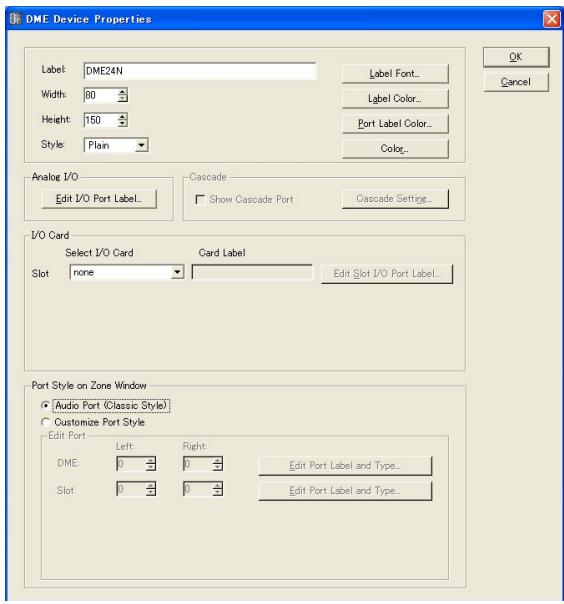This screenshot has height=604, width=564.
Task: Increment DME Left port spinner up arrow
Action: 151,460
